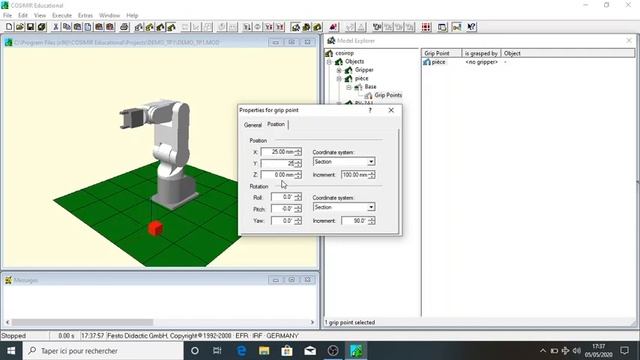The image size is (640, 360).
Task: Click the Windows search box 'Taper ici pour rechercher'
Action: coord(103,351)
